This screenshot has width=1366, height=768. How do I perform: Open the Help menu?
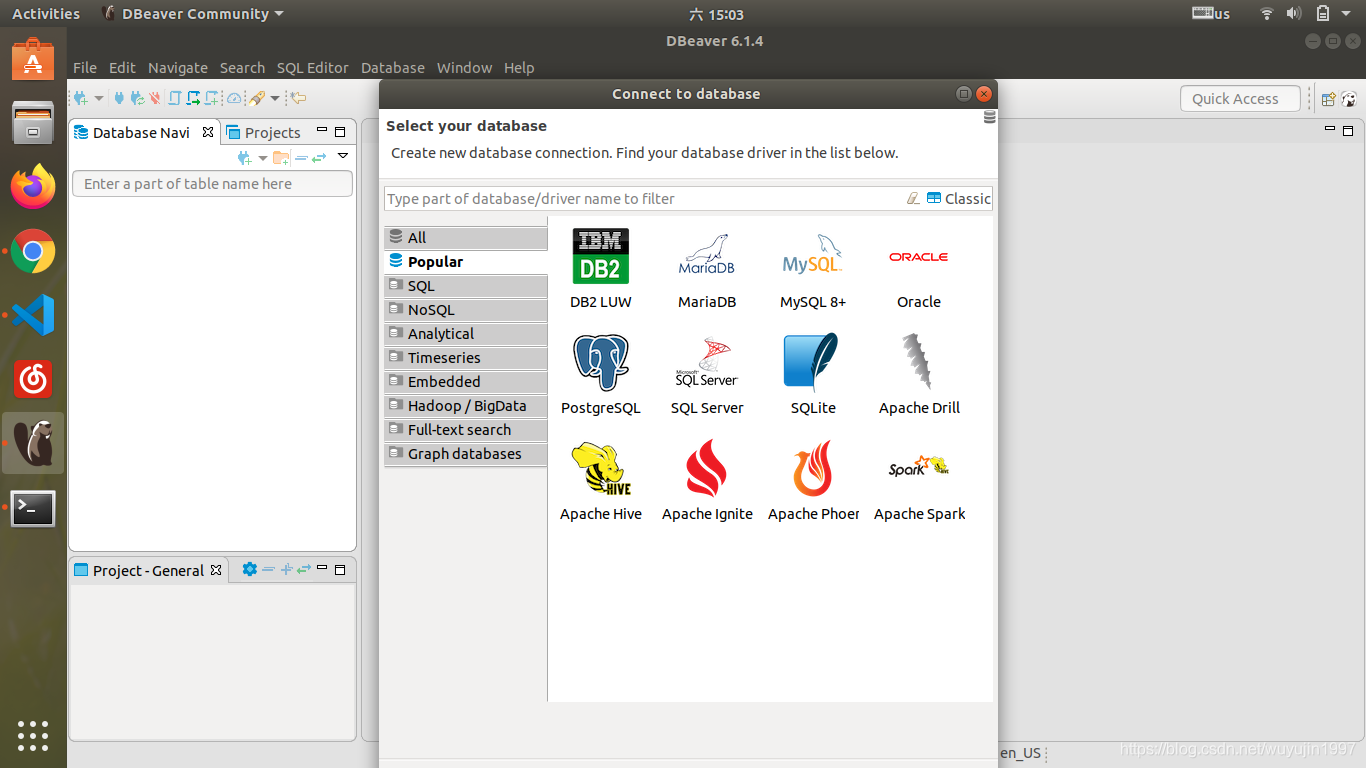pyautogui.click(x=519, y=68)
